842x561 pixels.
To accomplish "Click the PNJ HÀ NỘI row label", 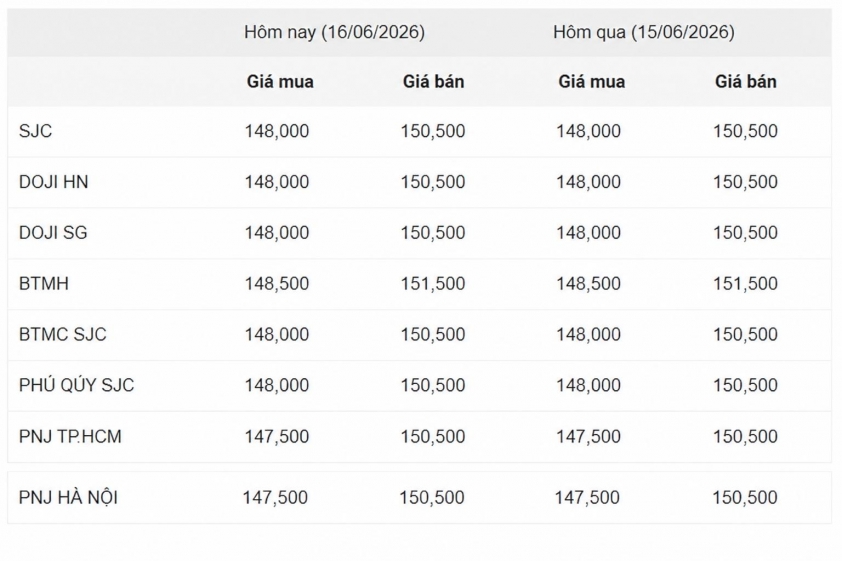I will [68, 497].
